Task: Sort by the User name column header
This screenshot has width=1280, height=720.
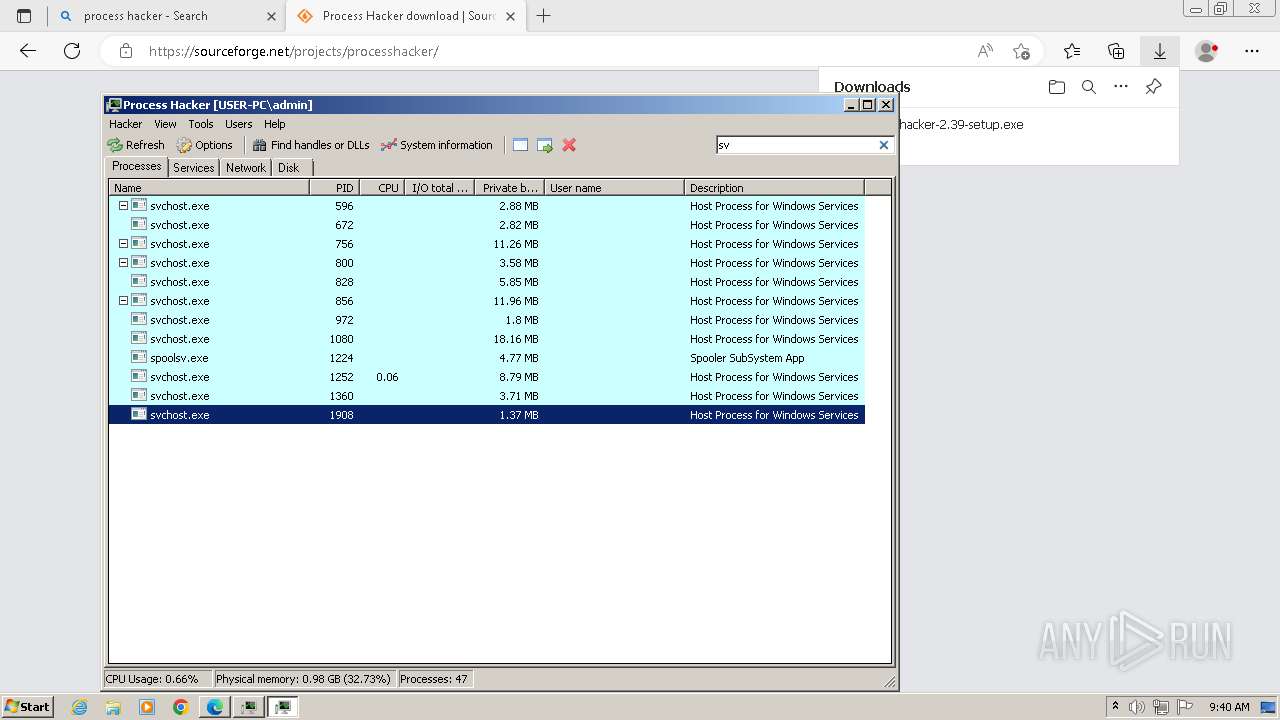Action: coord(614,188)
